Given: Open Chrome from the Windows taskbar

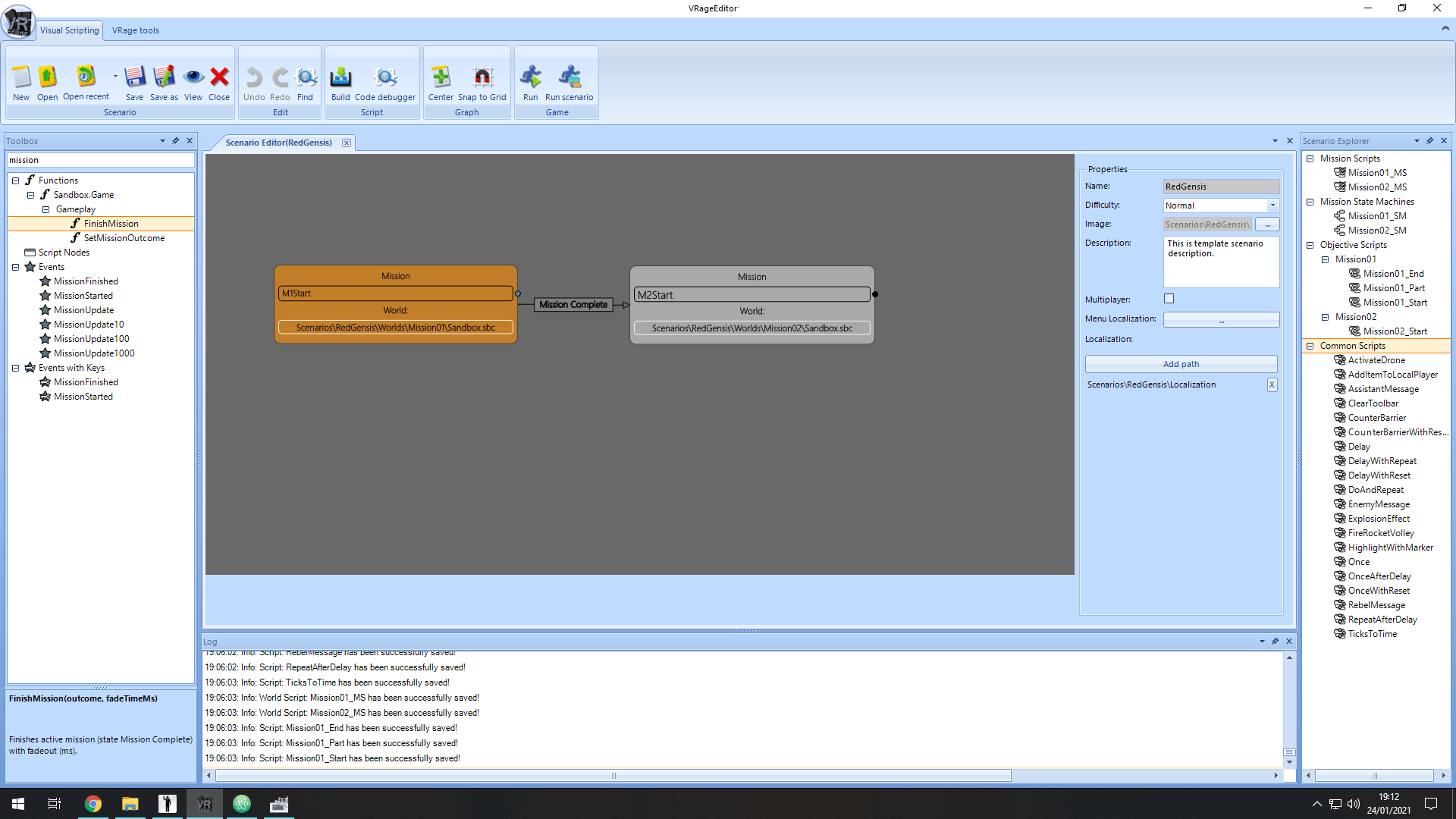Looking at the screenshot, I should [93, 804].
